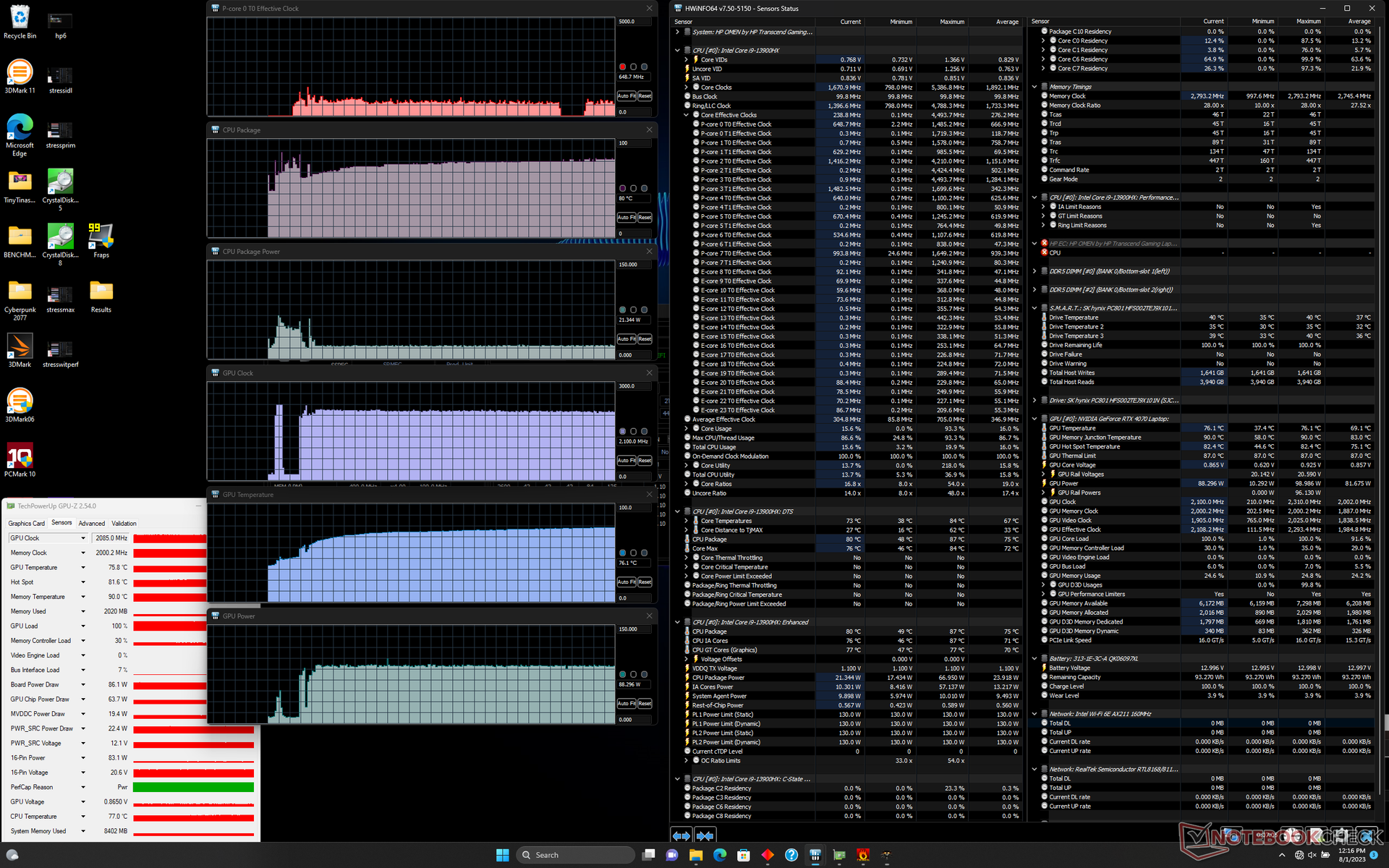Image resolution: width=1389 pixels, height=868 pixels.
Task: Edit max value 150.000 in GPU Power graph
Action: (634, 629)
